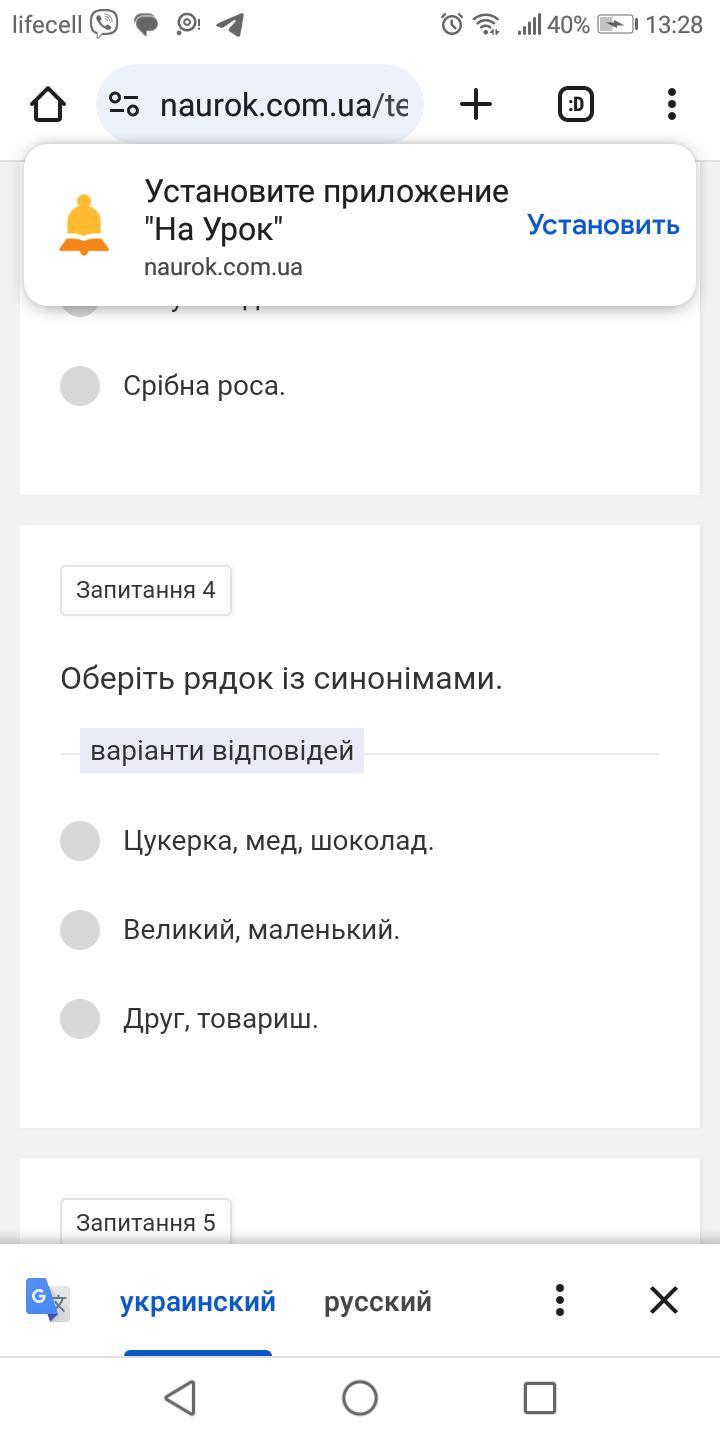The width and height of the screenshot is (720, 1440).
Task: Click the Установить install button
Action: (603, 225)
